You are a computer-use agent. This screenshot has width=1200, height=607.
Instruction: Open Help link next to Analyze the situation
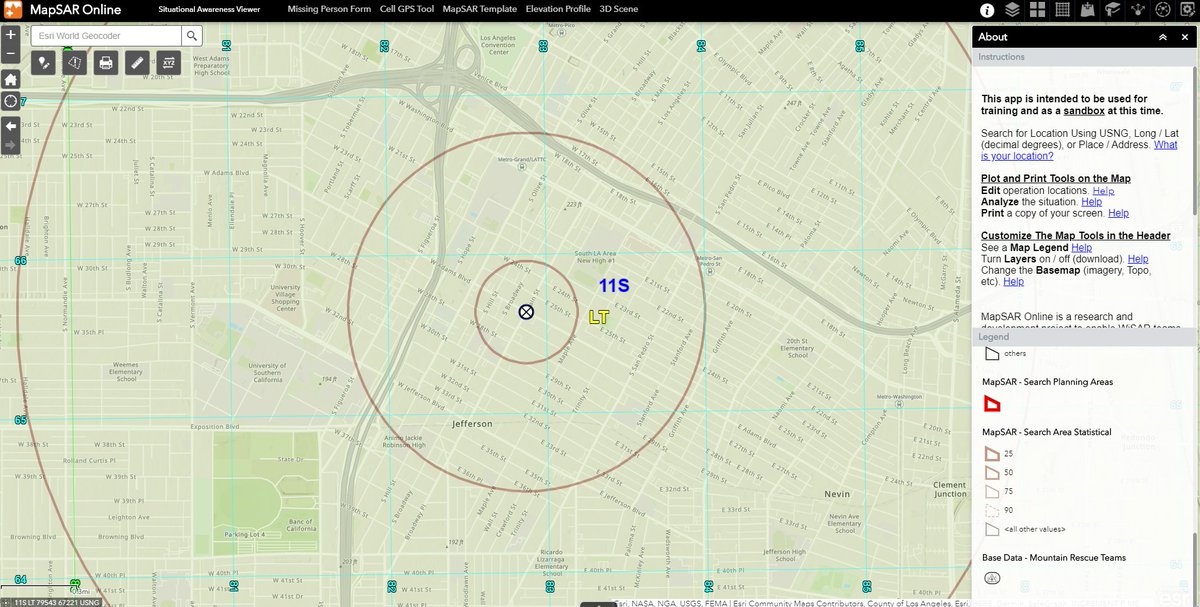(1091, 201)
